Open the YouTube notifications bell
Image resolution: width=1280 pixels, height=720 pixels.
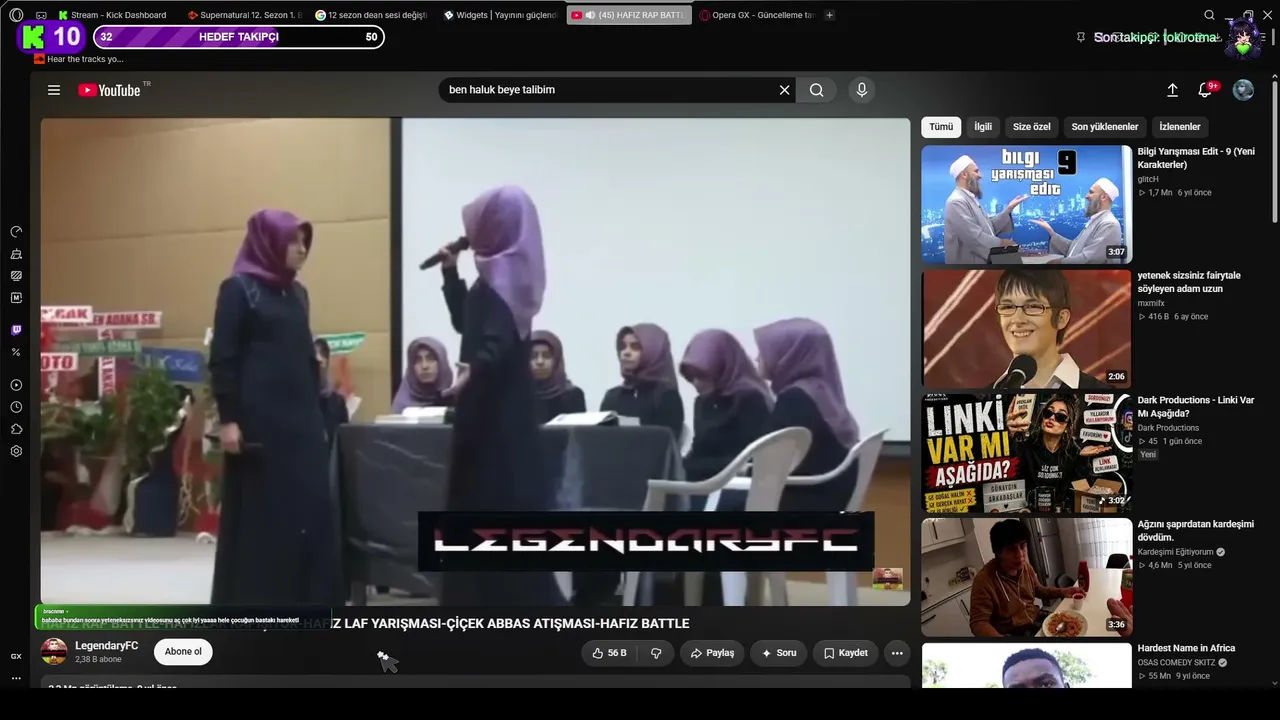pyautogui.click(x=1206, y=90)
